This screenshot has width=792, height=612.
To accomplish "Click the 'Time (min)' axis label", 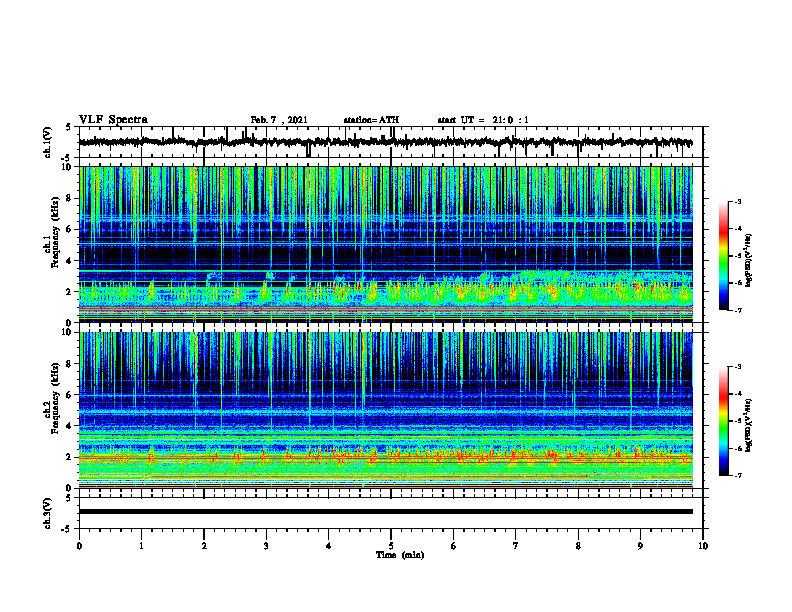I will (x=400, y=555).
